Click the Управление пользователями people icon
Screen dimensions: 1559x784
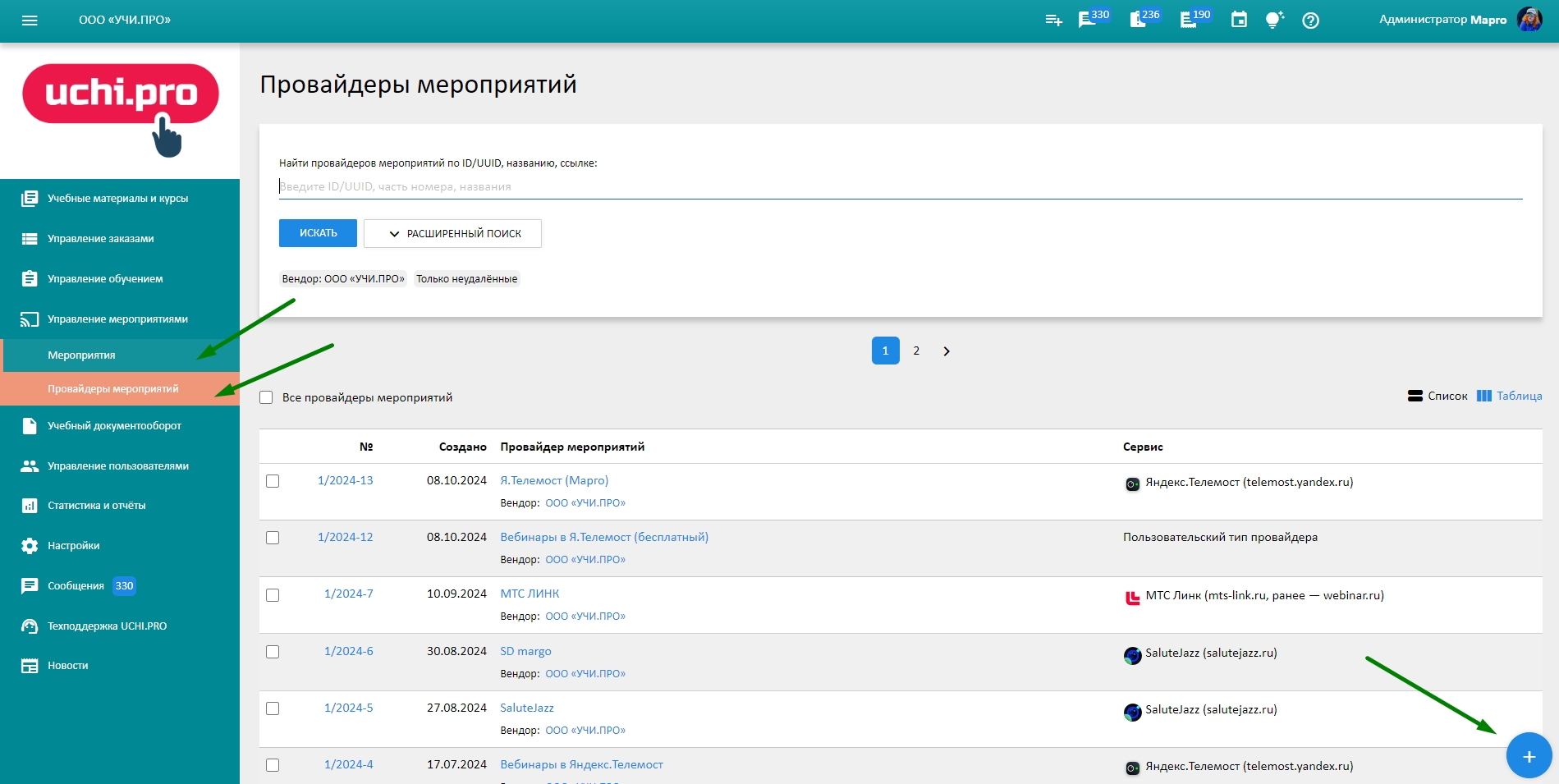[x=30, y=466]
